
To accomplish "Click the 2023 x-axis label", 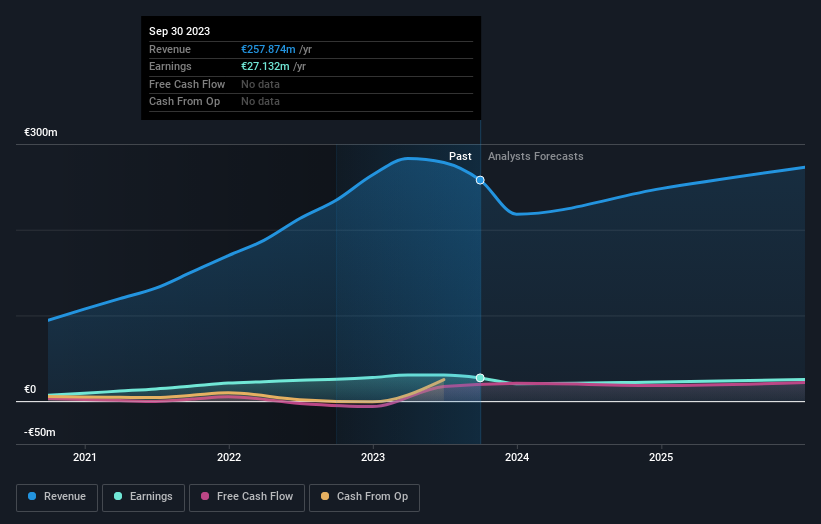I will [x=373, y=458].
